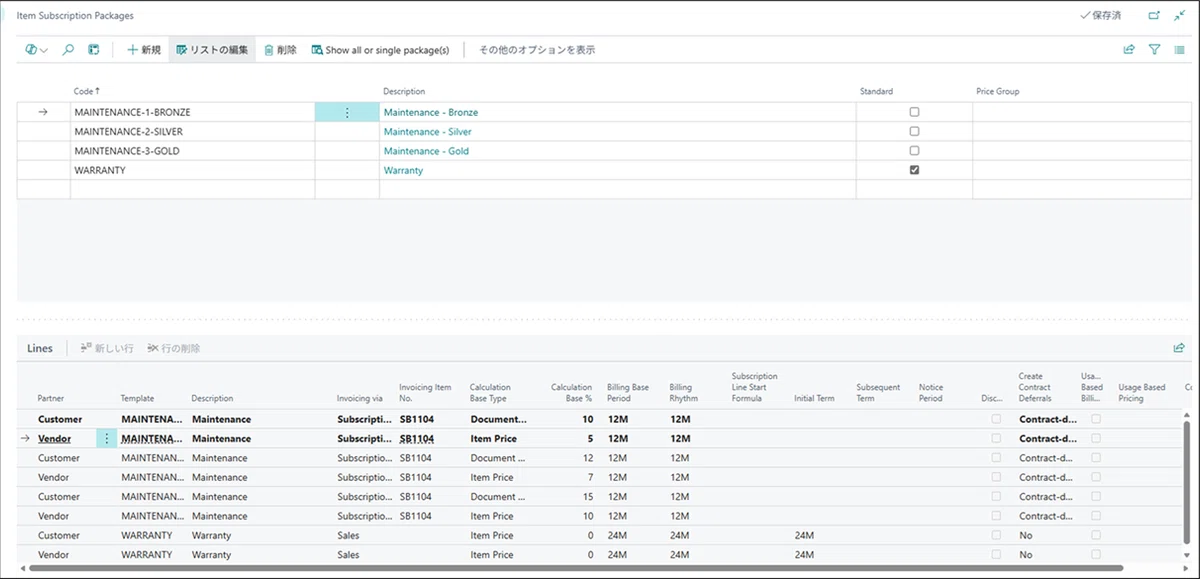Open row menu for bold Vendor line
1200x579 pixels.
107,438
